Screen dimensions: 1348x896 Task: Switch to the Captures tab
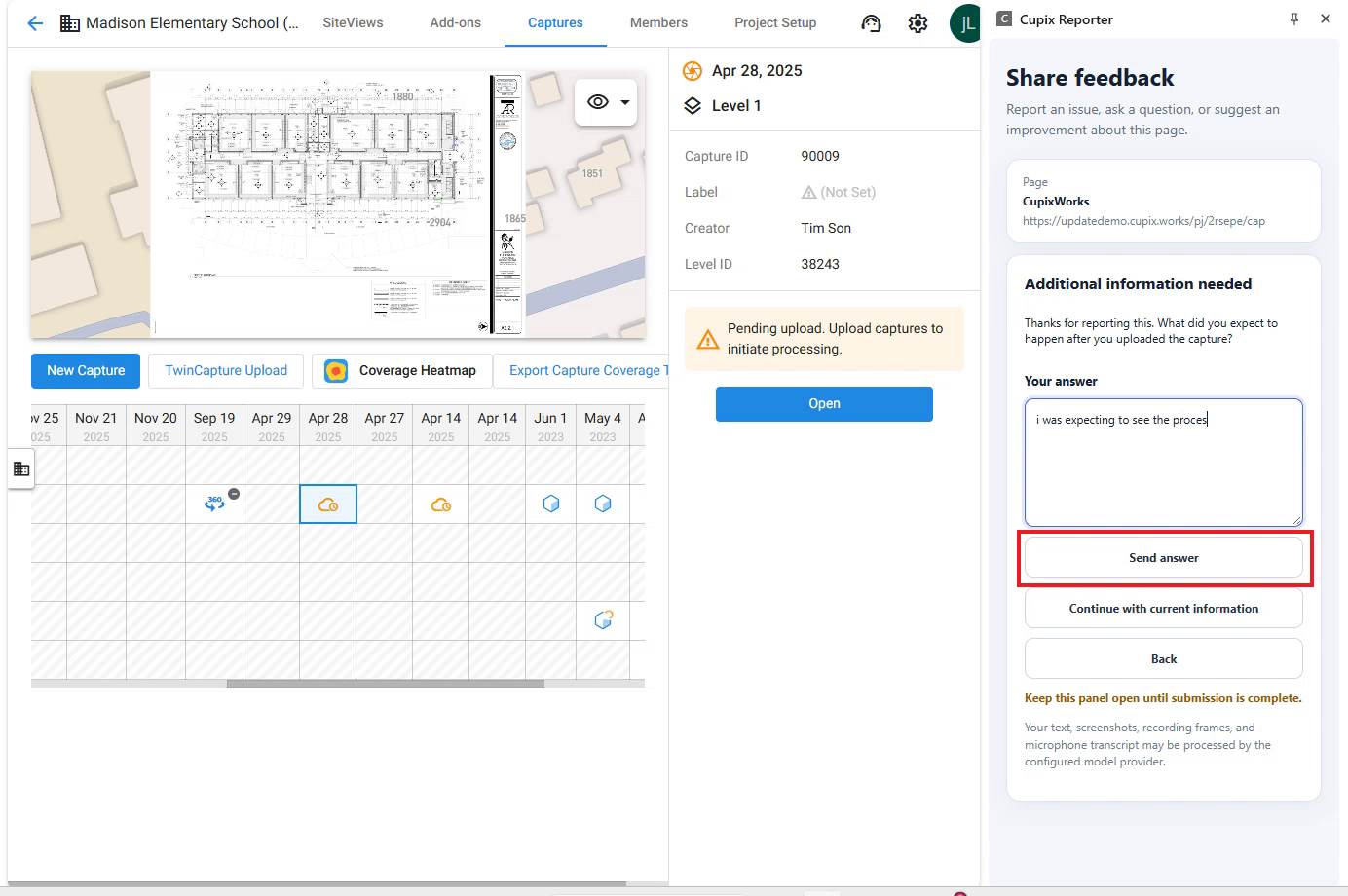click(x=555, y=22)
